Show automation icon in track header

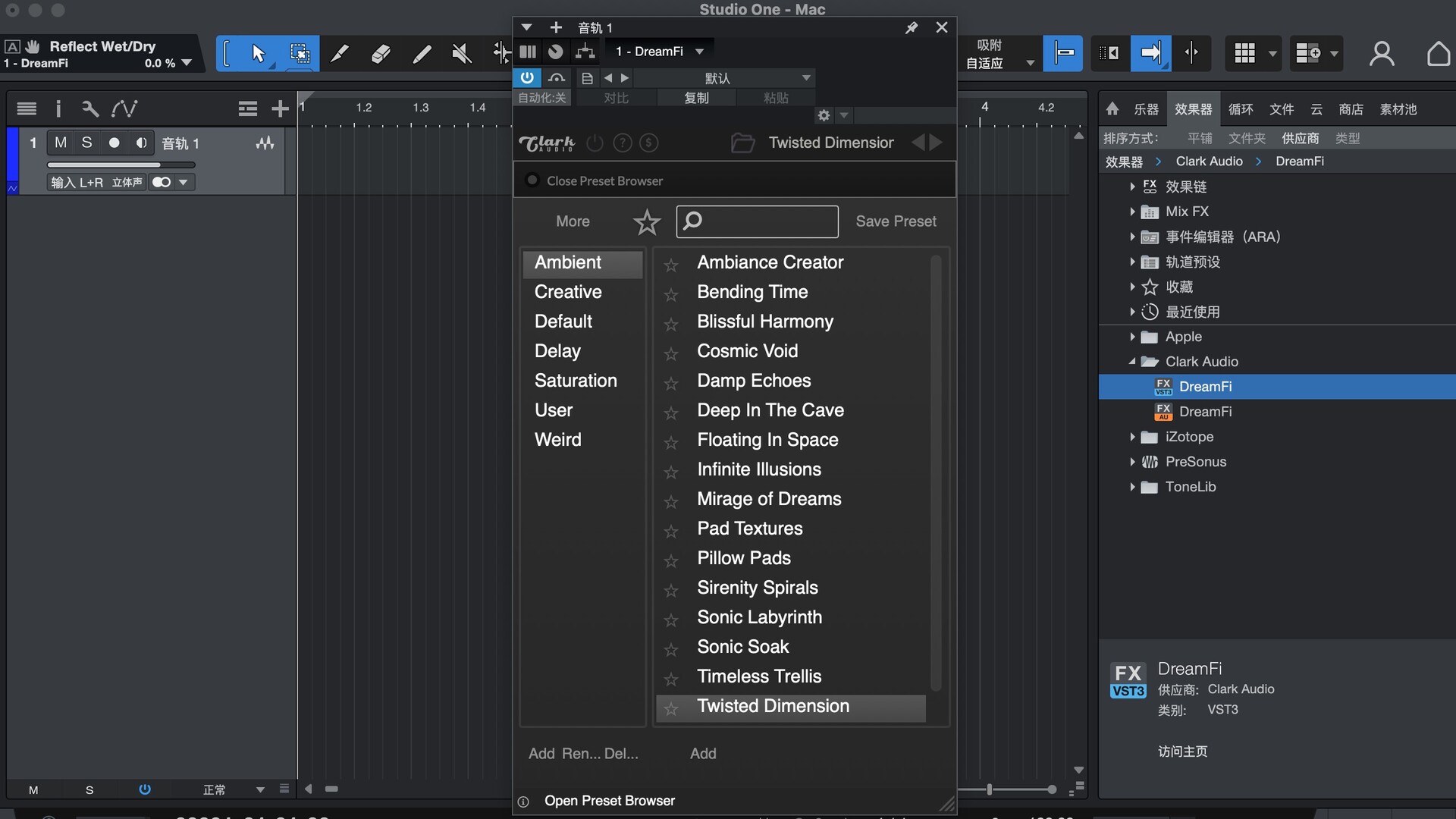[x=124, y=108]
